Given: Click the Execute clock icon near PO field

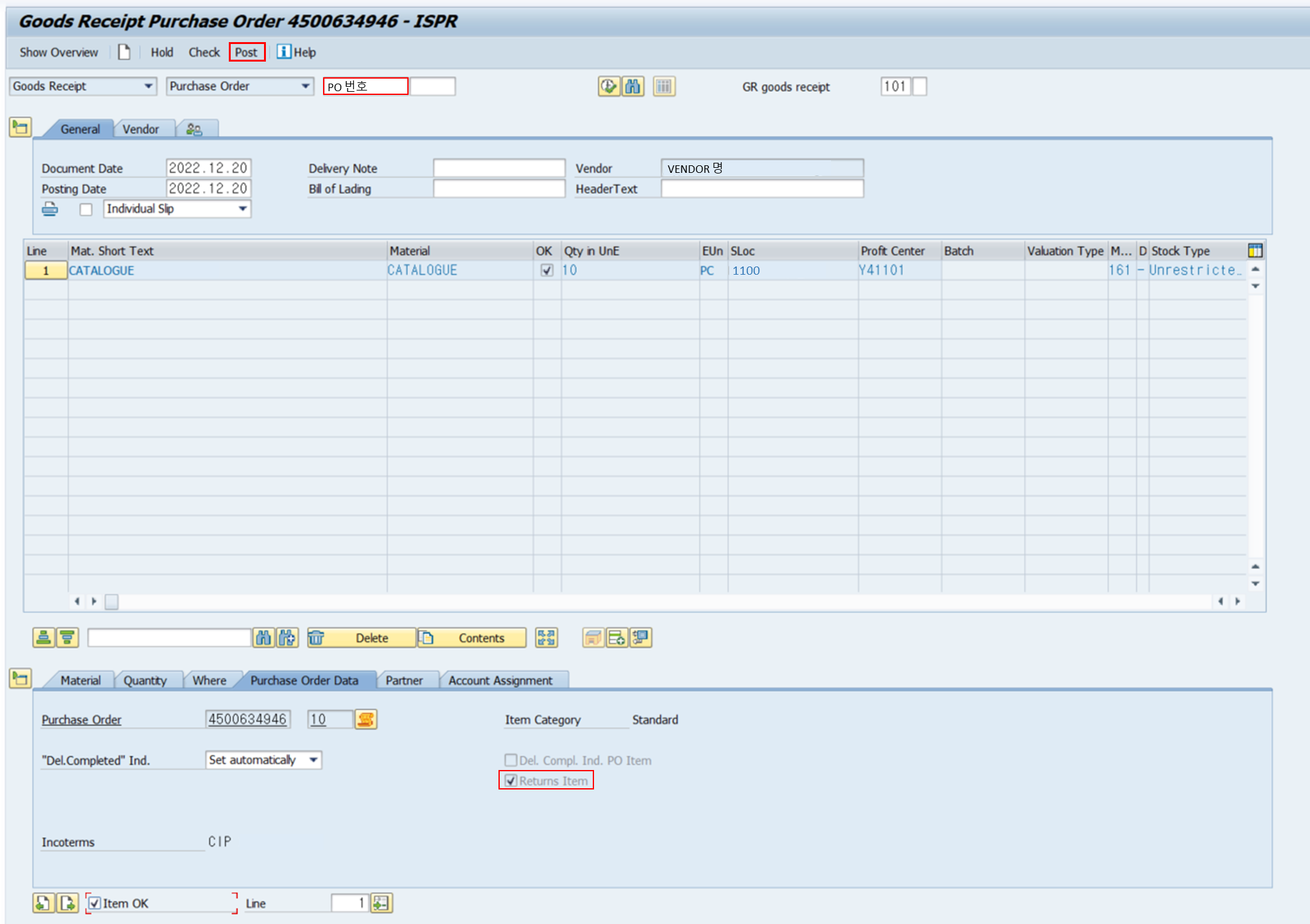Looking at the screenshot, I should click(608, 86).
